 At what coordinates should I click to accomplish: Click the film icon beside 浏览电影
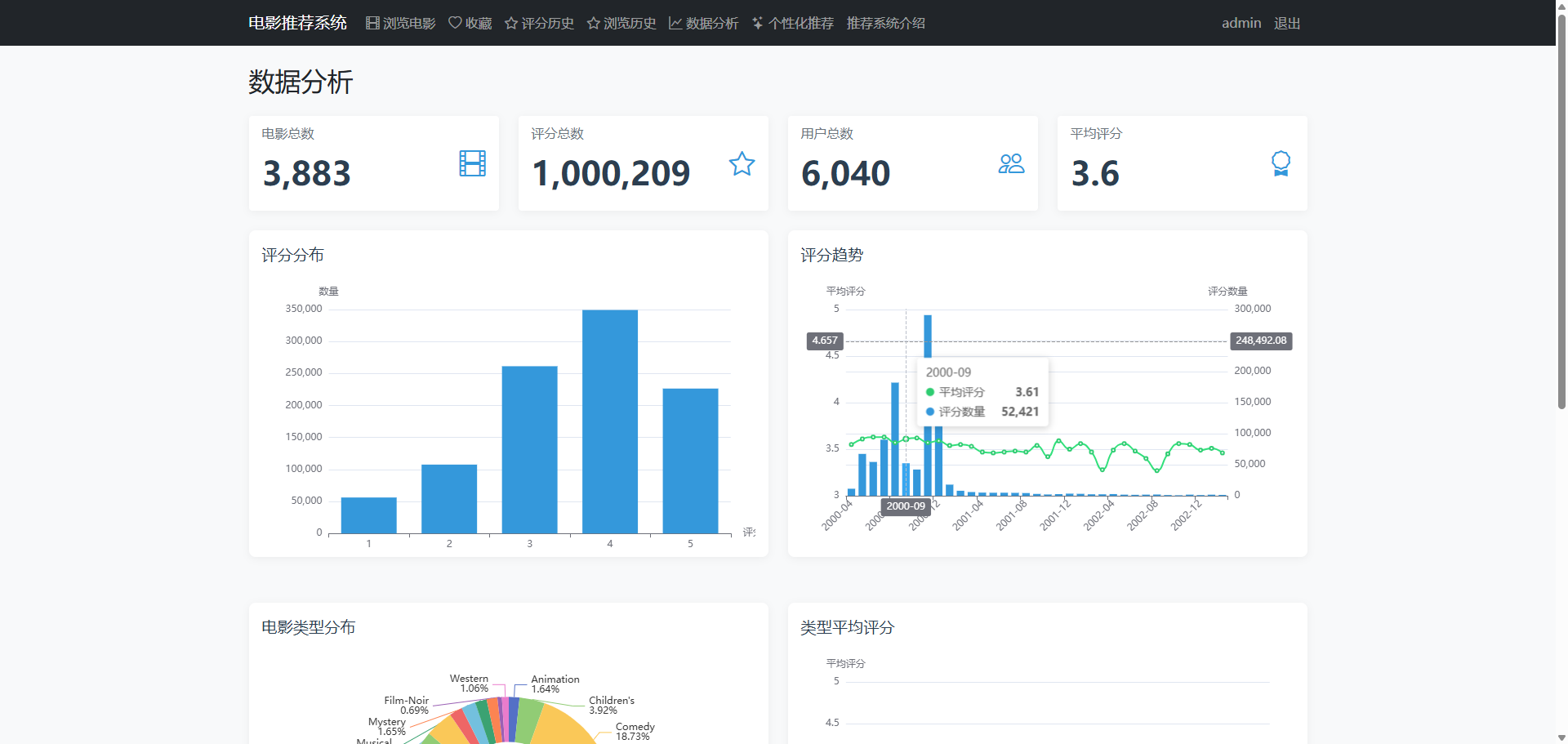pyautogui.click(x=372, y=23)
